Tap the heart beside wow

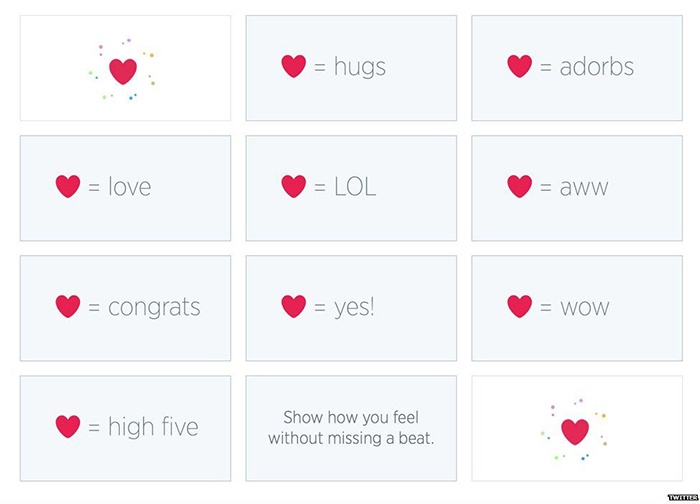pyautogui.click(x=520, y=306)
